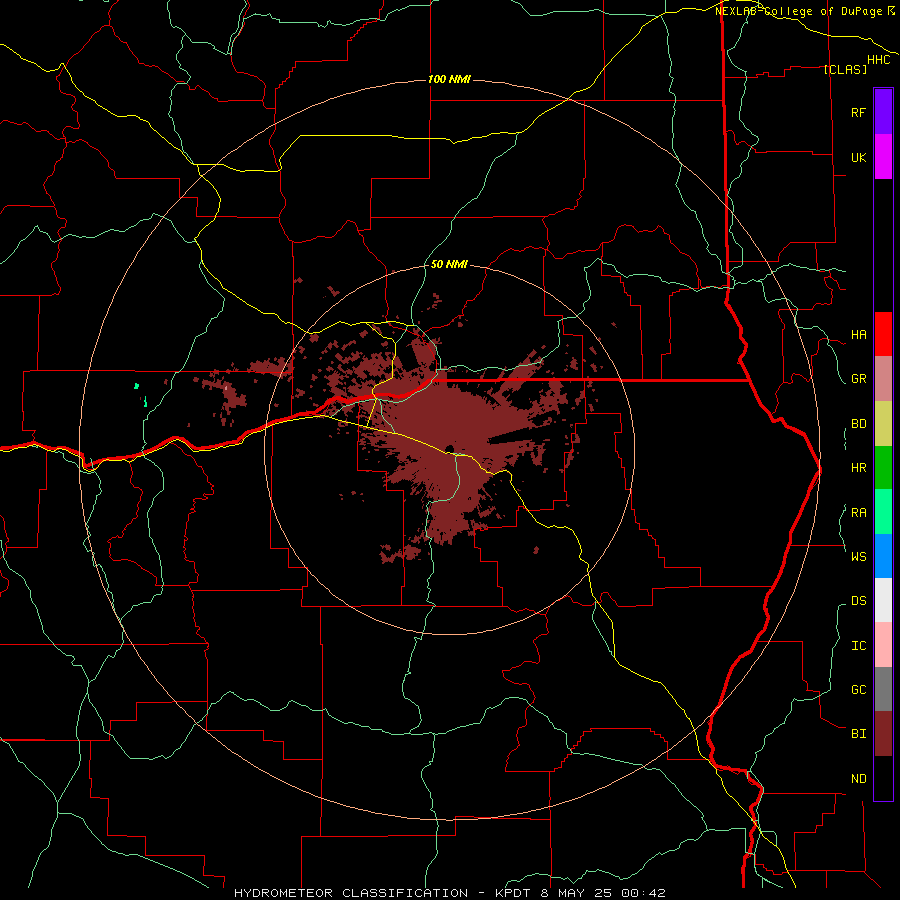900x900 pixels.
Task: Click the HR green legend swatch
Action: click(883, 468)
